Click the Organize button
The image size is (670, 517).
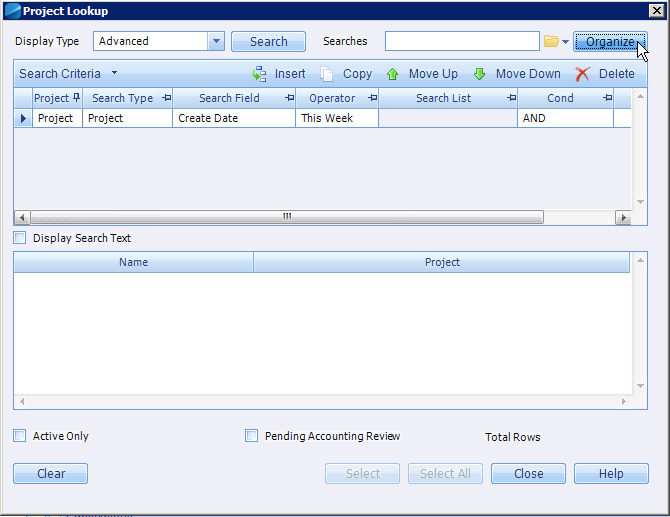[610, 41]
